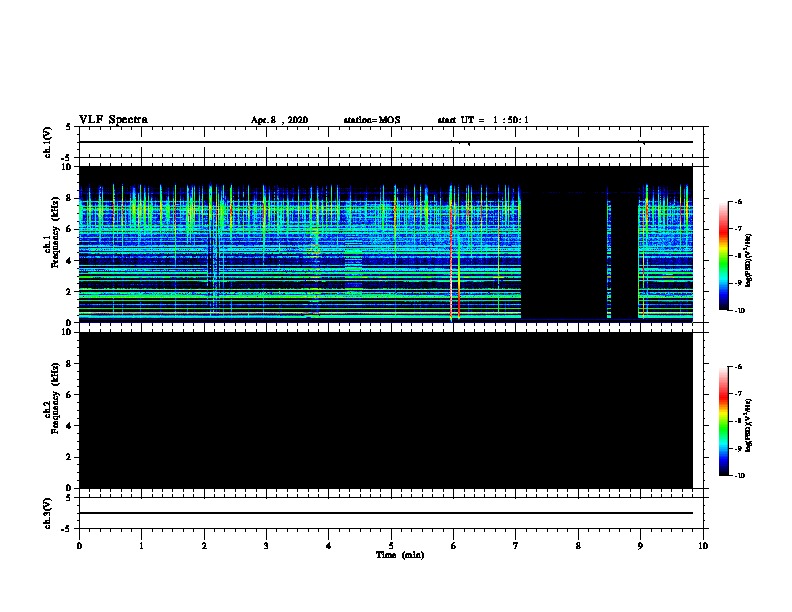Click the "-5" tick on ch.3(V) axis
The image size is (792, 612).
pos(67,529)
